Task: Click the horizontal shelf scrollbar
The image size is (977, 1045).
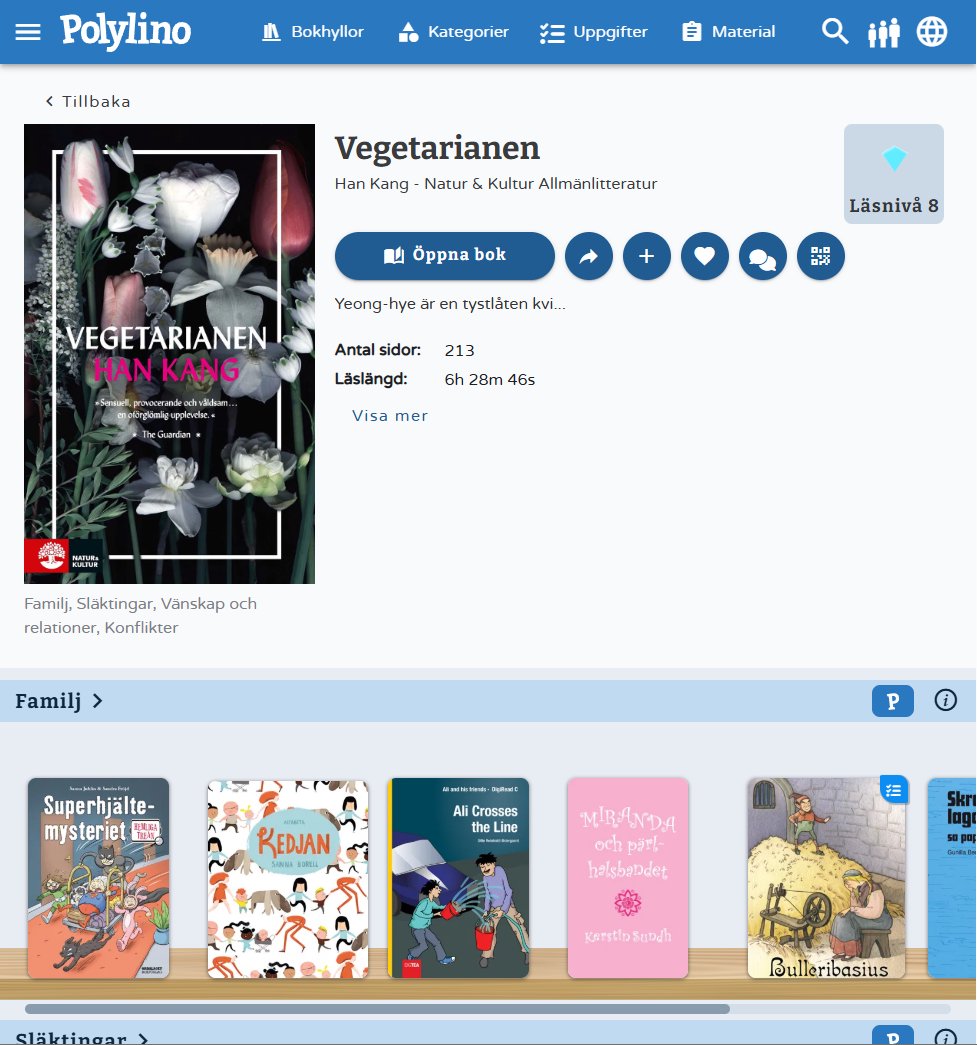Action: pyautogui.click(x=377, y=1009)
